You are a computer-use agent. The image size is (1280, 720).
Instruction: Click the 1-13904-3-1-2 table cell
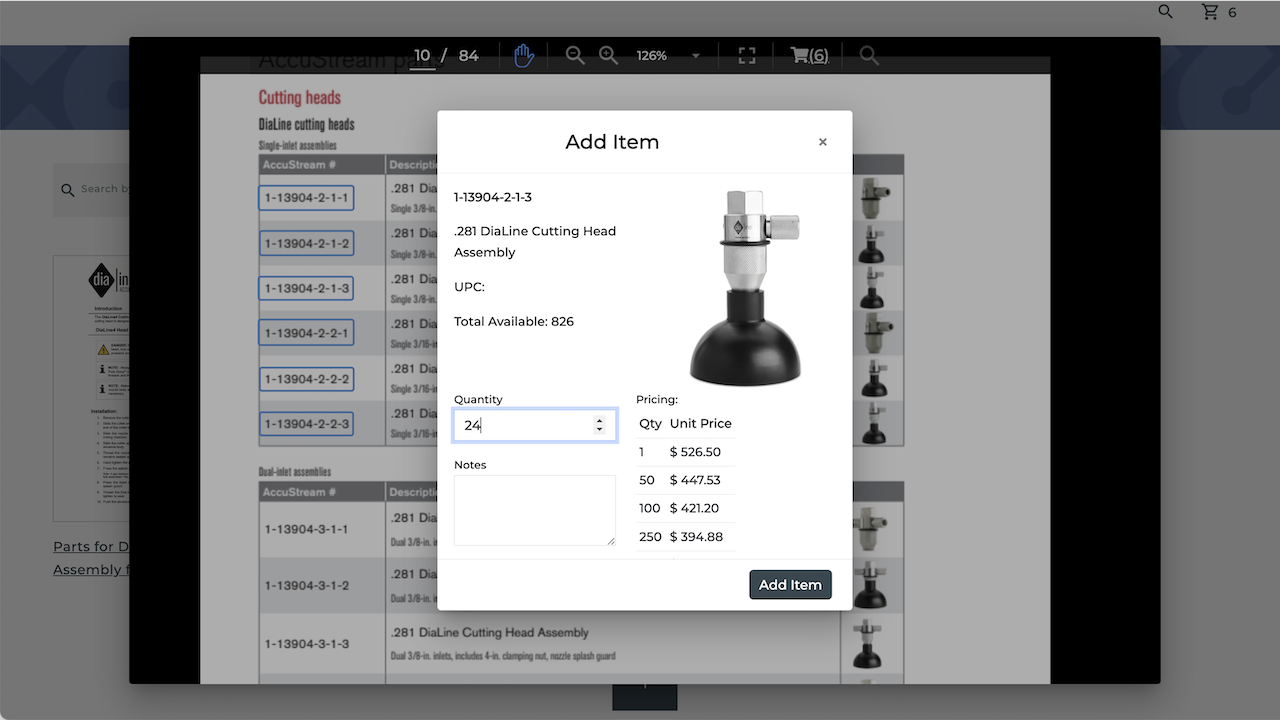[322, 585]
